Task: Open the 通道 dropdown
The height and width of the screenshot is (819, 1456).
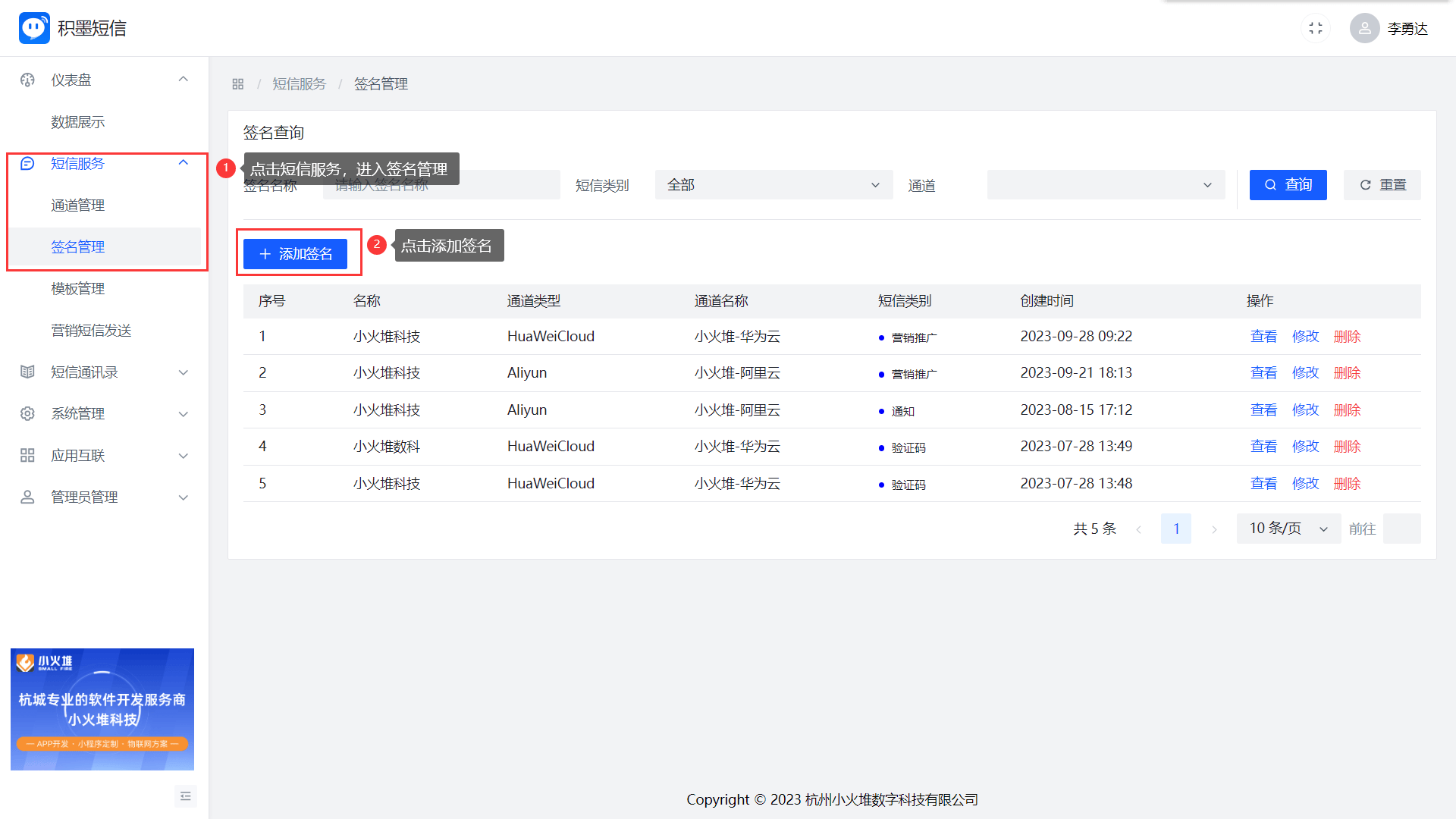Action: click(x=1105, y=185)
